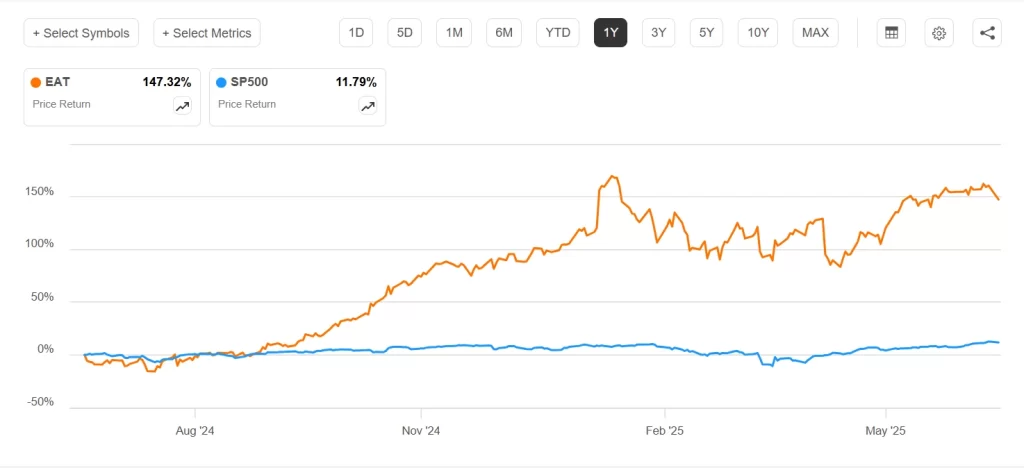The width and height of the screenshot is (1024, 468).
Task: Open chart settings gear icon
Action: pos(939,33)
